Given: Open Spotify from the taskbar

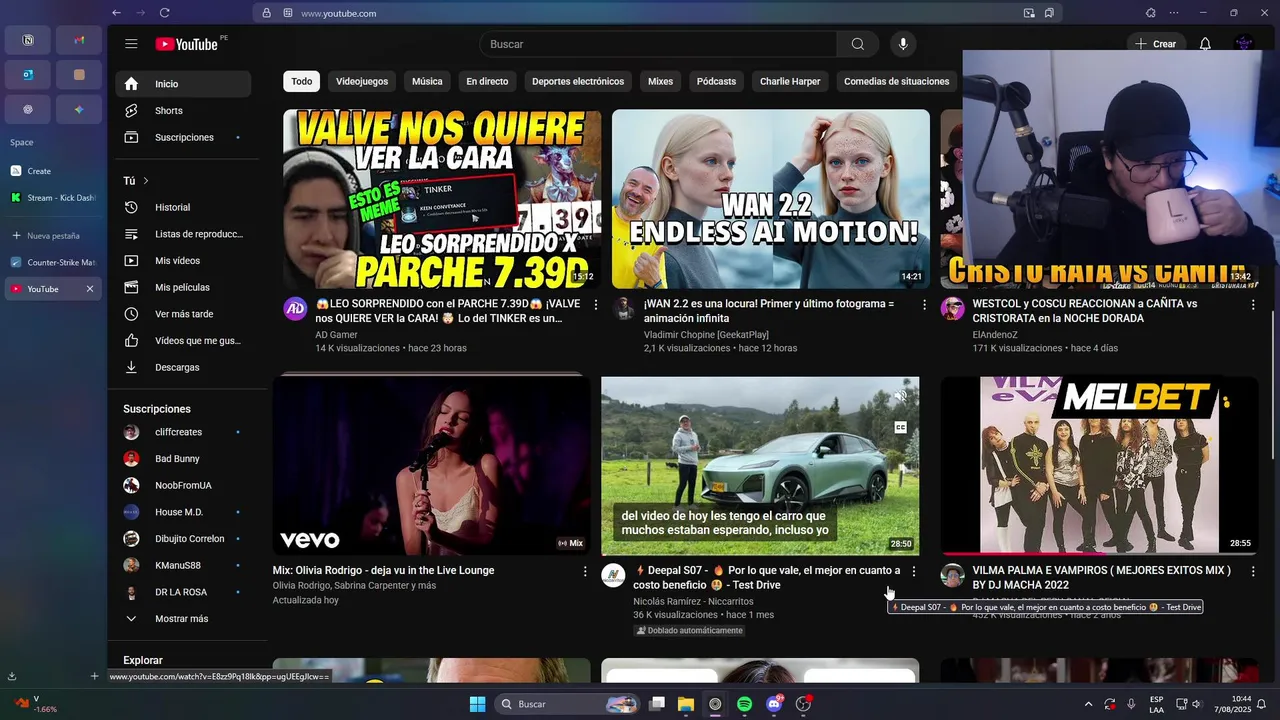Looking at the screenshot, I should 744,704.
